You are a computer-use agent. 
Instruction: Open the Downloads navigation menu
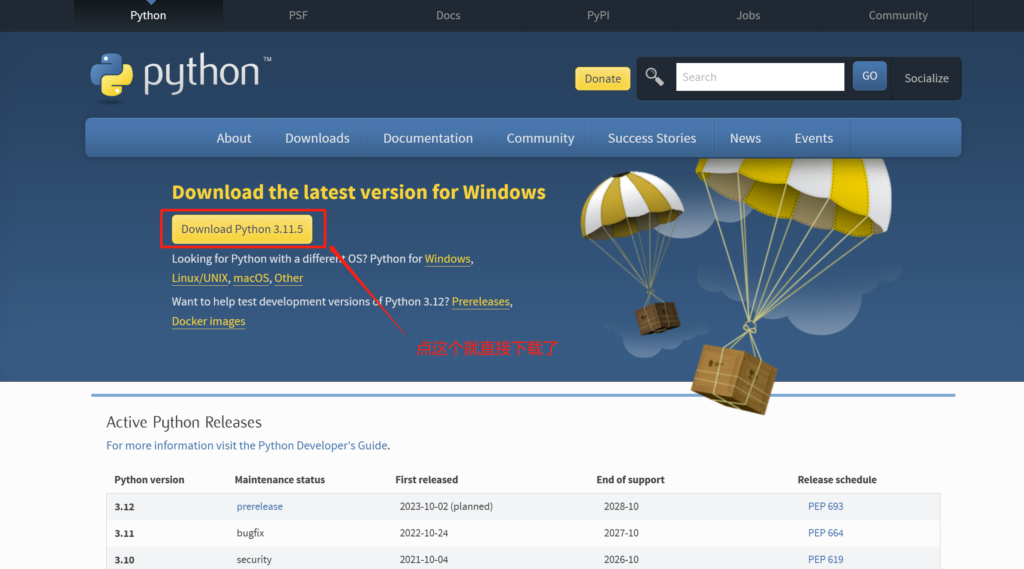click(317, 138)
